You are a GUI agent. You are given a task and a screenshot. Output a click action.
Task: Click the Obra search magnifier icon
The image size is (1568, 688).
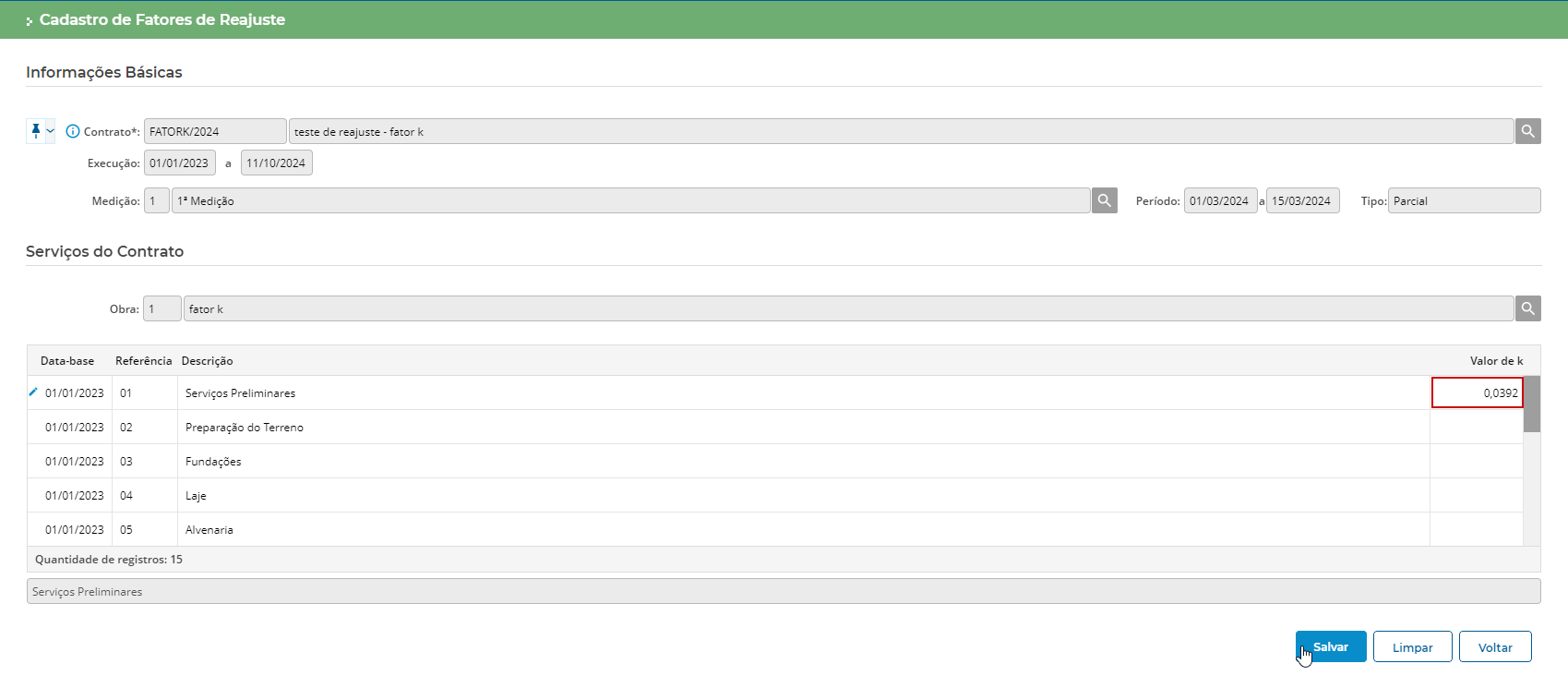pyautogui.click(x=1527, y=308)
